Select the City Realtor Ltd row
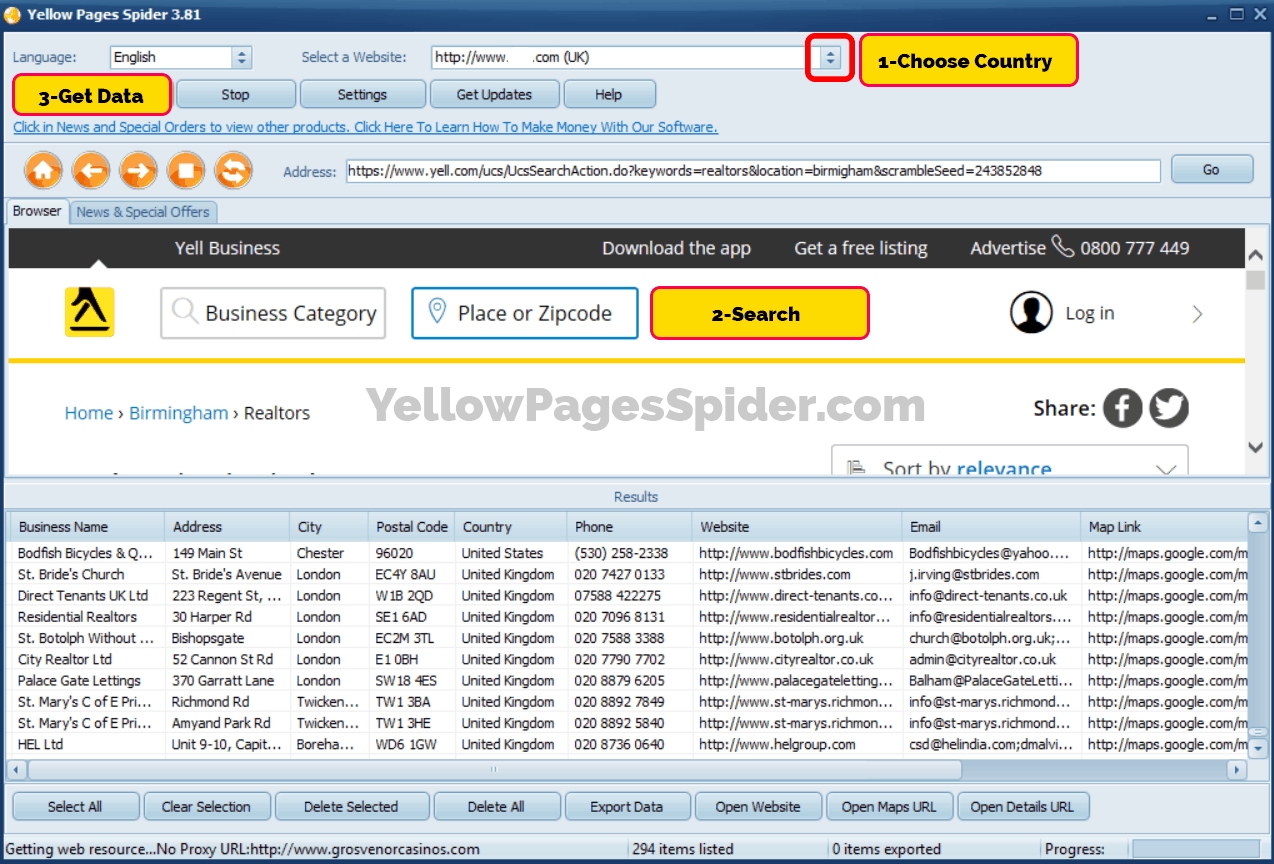The image size is (1274, 864). click(x=629, y=659)
